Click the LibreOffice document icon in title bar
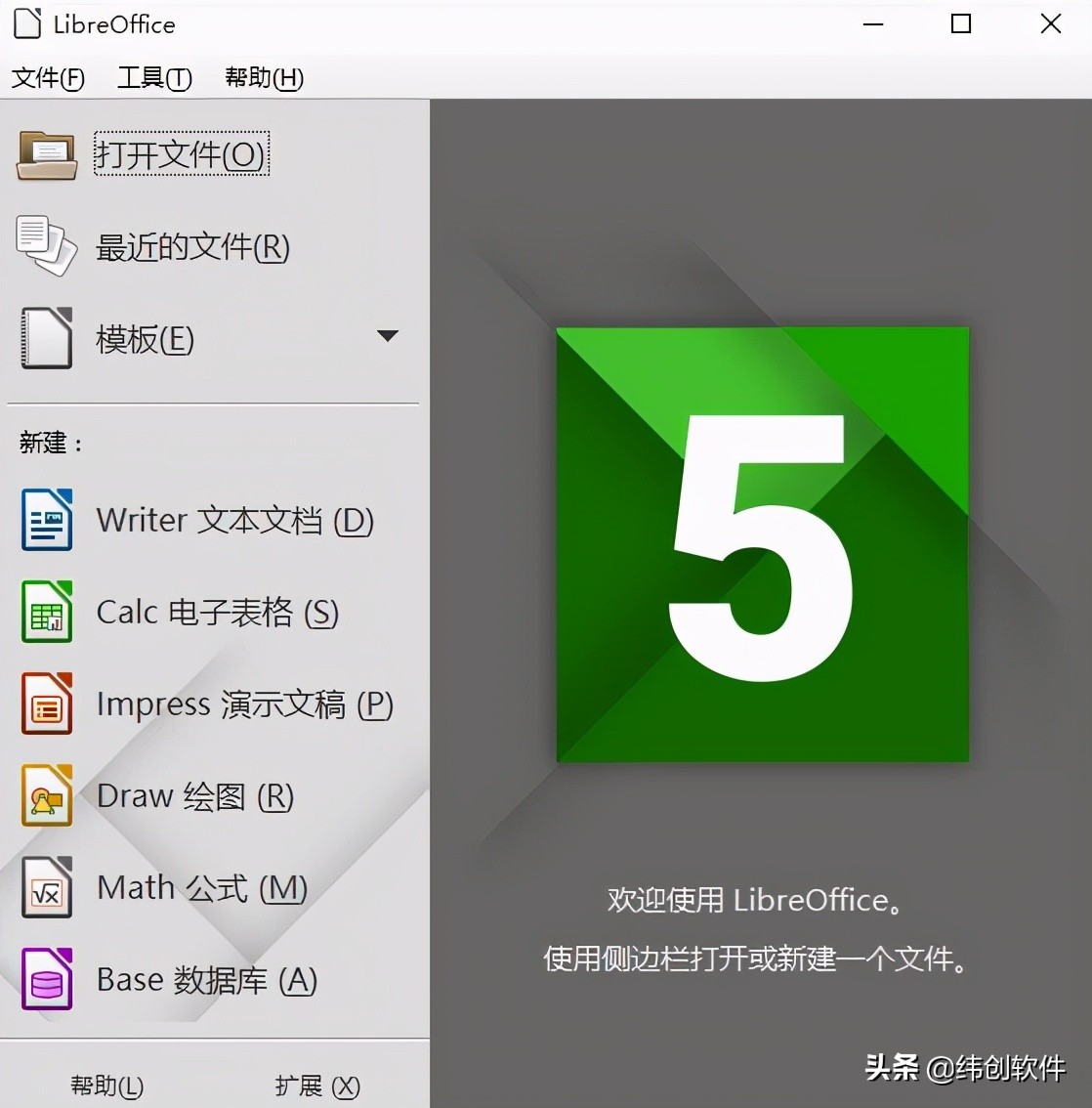The height and width of the screenshot is (1108, 1092). coord(26,23)
